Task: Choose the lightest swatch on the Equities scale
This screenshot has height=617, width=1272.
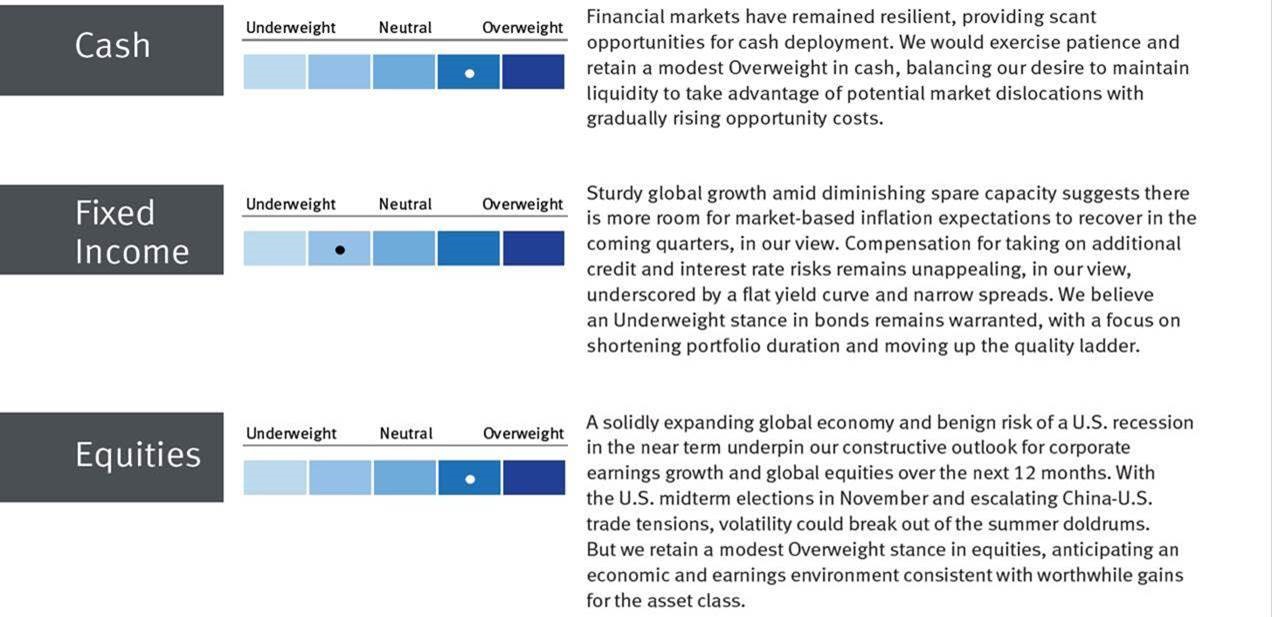Action: [x=275, y=478]
